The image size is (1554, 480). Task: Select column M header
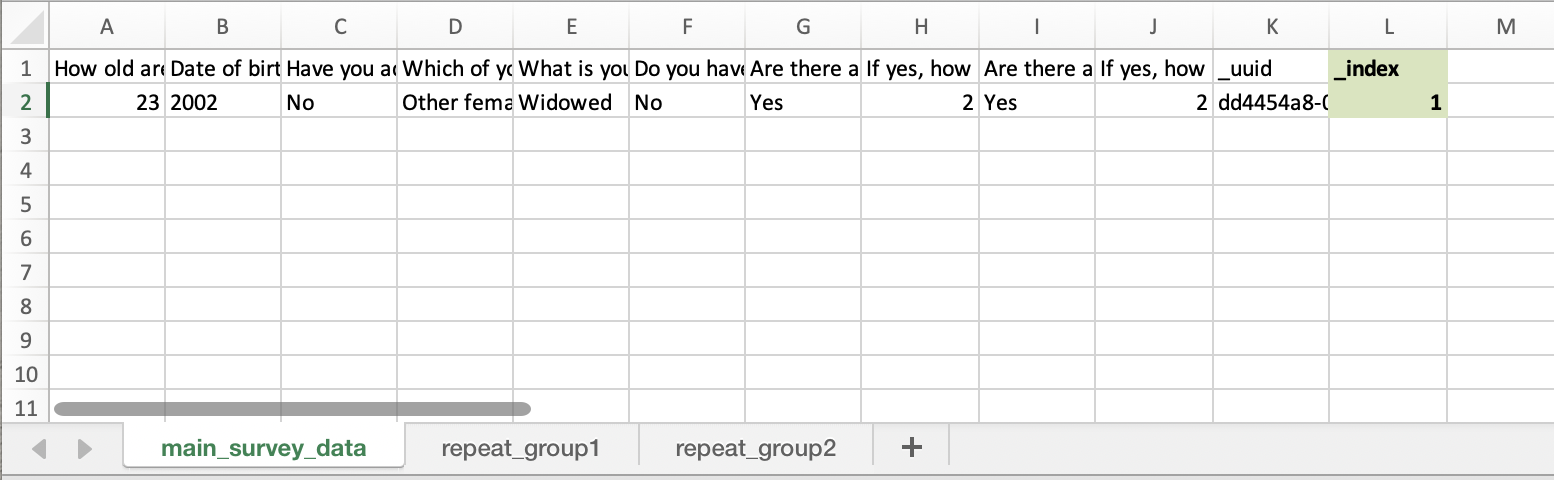[1505, 27]
